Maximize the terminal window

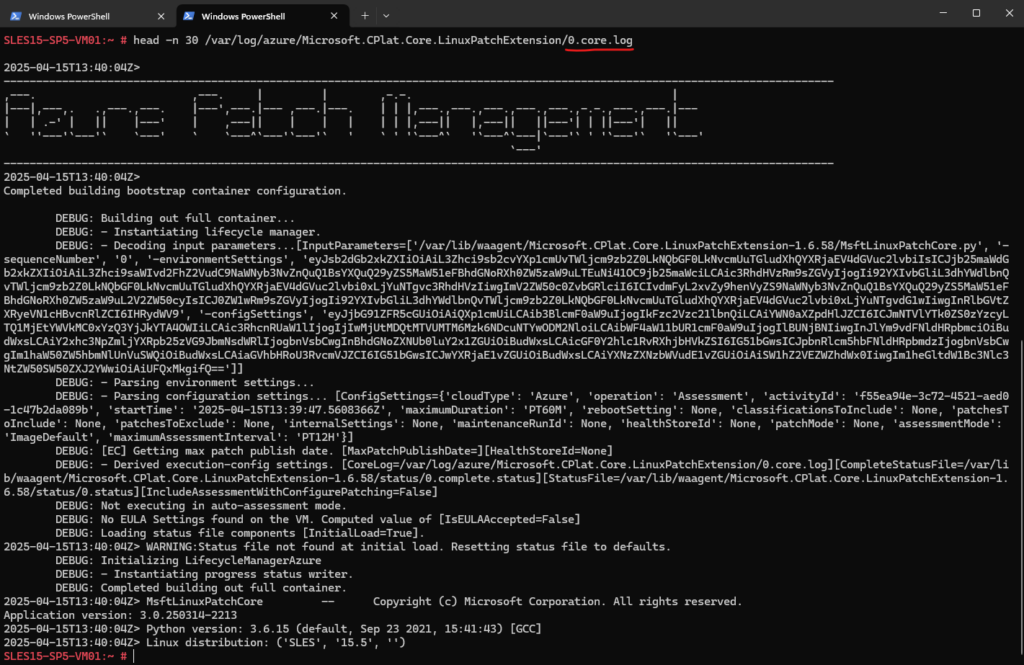pos(976,13)
